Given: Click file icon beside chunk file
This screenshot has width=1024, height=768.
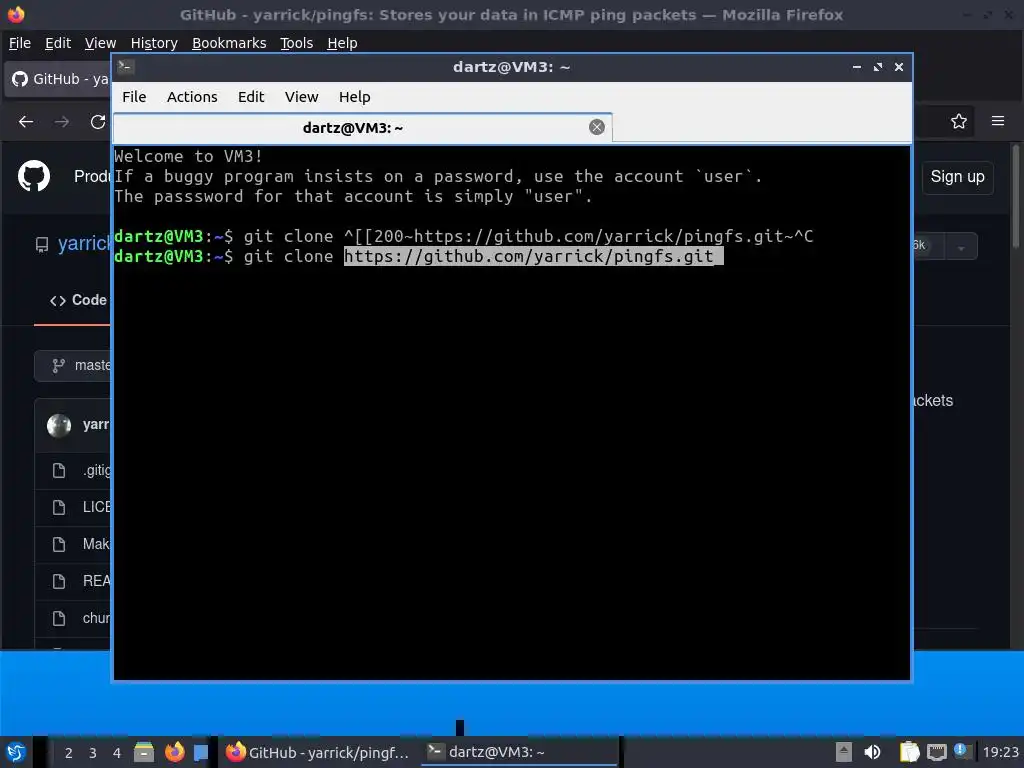Looking at the screenshot, I should coord(59,618).
